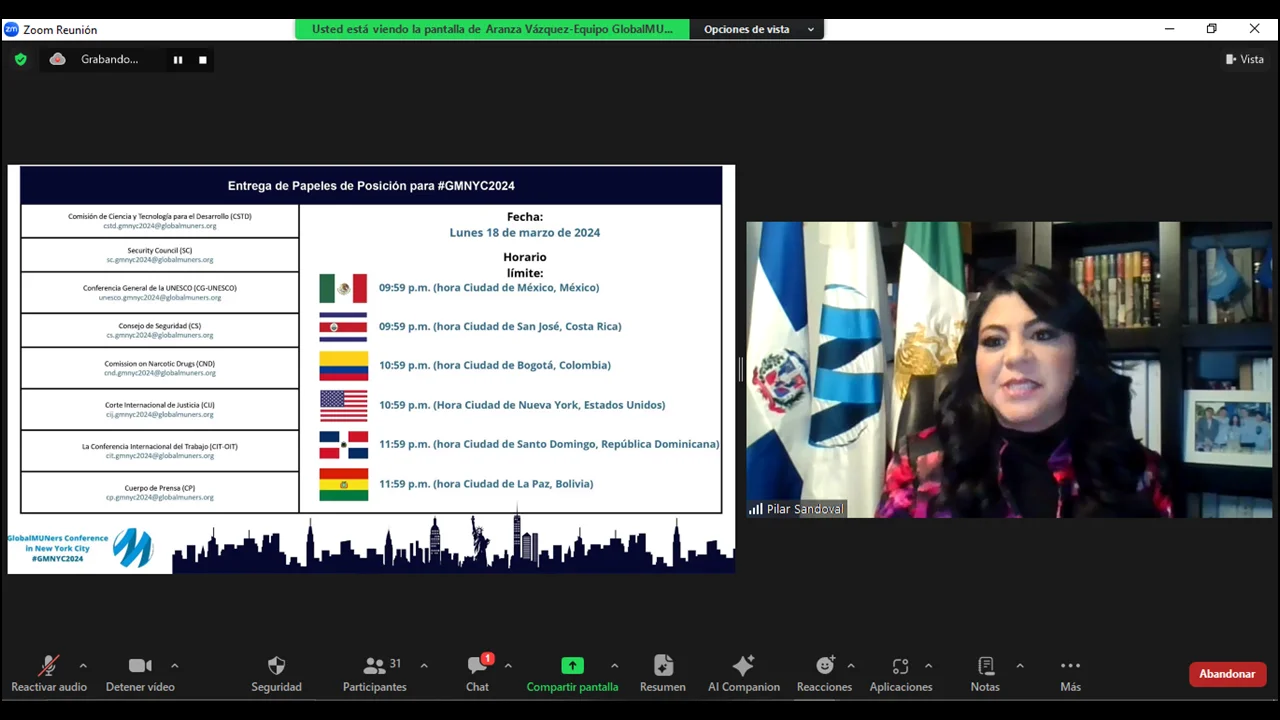The height and width of the screenshot is (720, 1280).
Task: Launch AI Companion
Action: click(x=743, y=667)
